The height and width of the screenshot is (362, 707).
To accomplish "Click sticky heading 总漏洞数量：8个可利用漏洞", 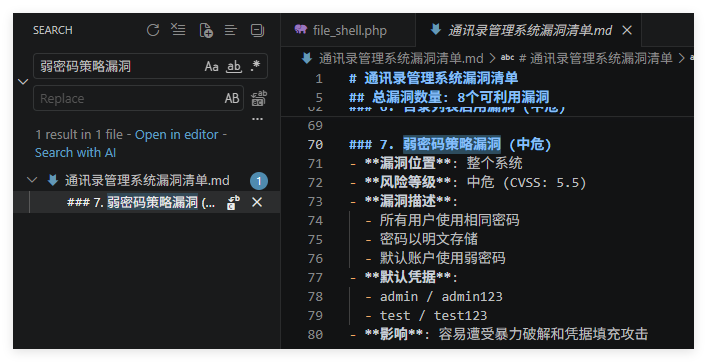I will click(x=449, y=97).
